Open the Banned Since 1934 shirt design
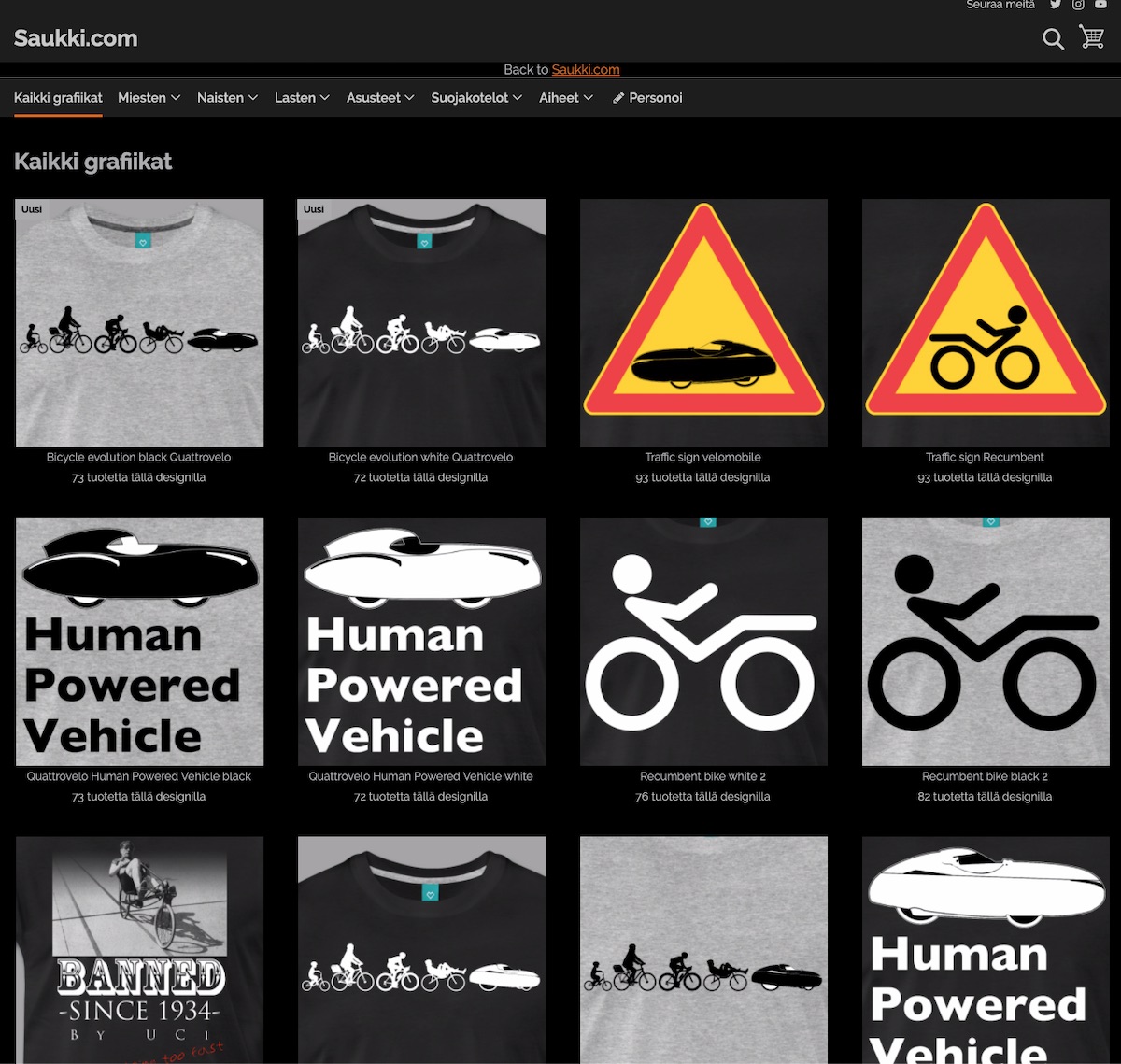The height and width of the screenshot is (1064, 1121). 140,949
